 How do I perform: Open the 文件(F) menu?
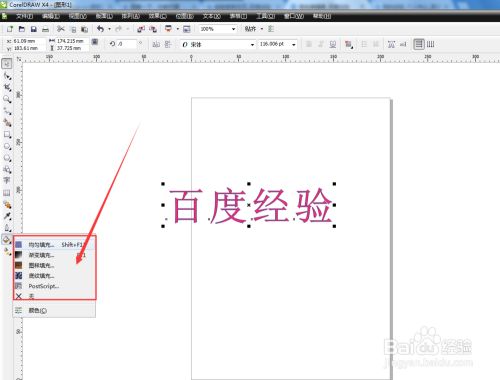(25, 16)
